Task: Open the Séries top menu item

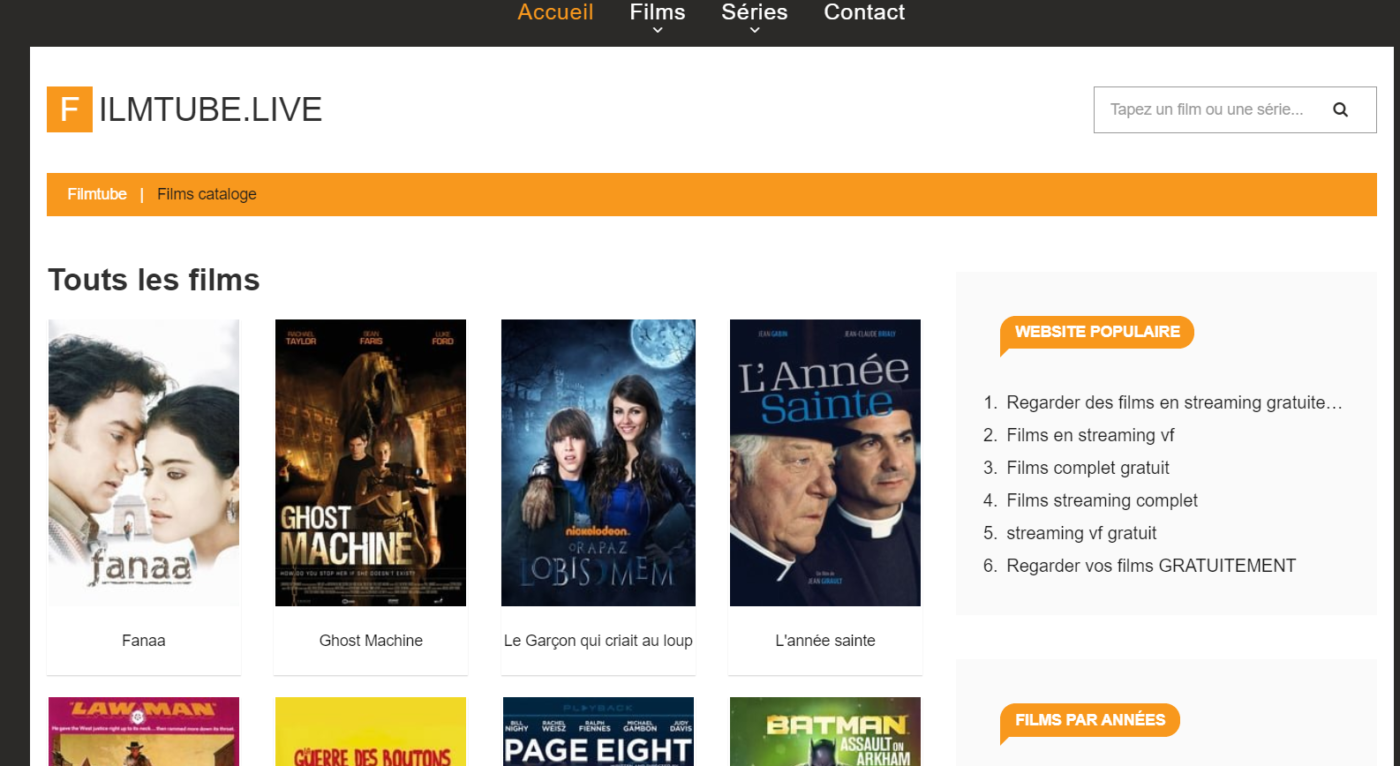Action: [x=754, y=12]
